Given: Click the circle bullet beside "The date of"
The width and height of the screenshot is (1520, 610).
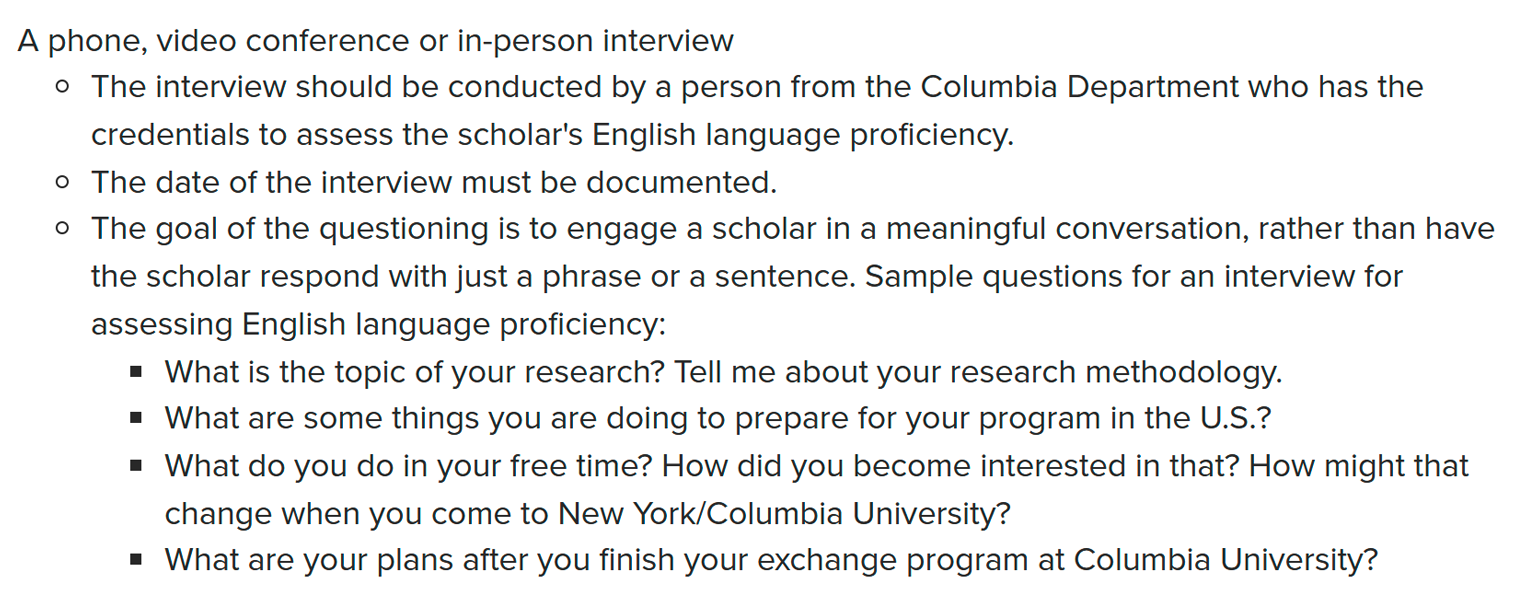Looking at the screenshot, I should click(63, 182).
